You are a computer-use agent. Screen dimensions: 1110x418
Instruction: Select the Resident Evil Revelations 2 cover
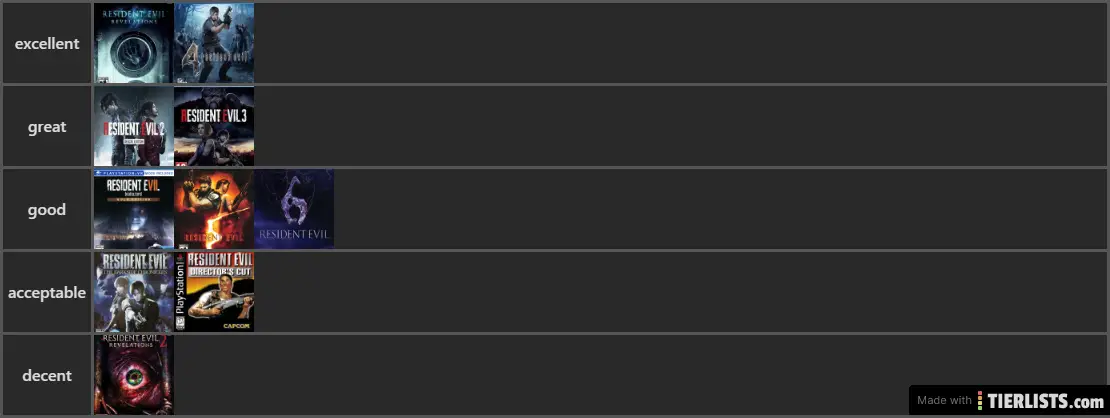[134, 375]
